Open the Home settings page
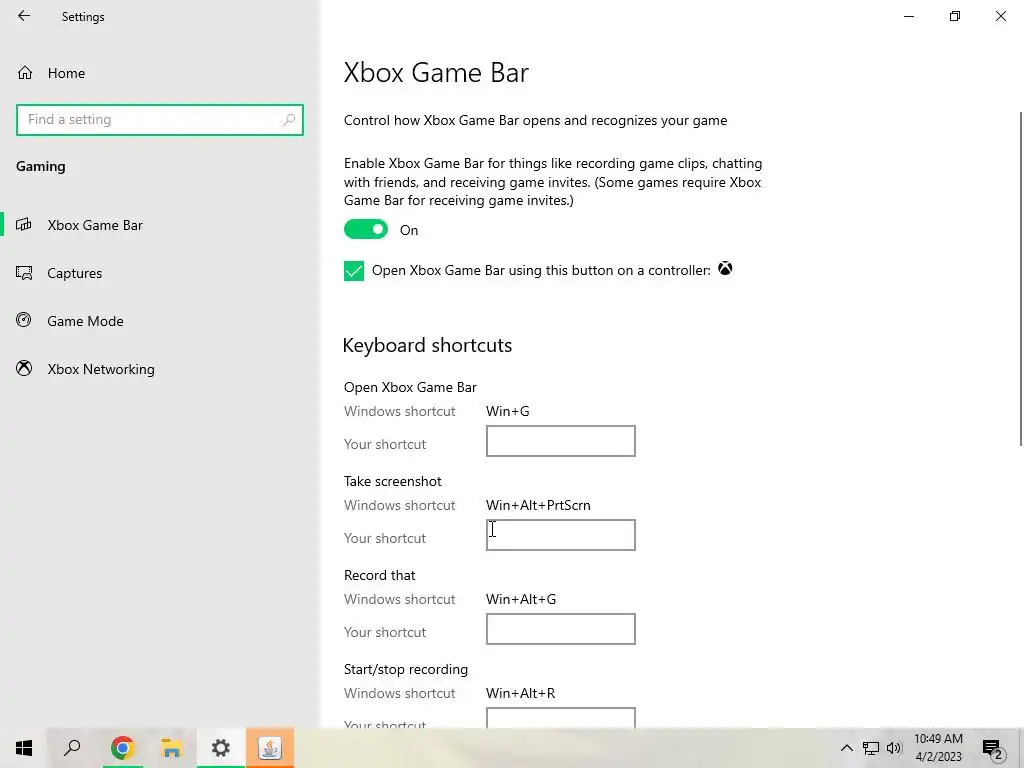1024x768 pixels. tap(66, 73)
